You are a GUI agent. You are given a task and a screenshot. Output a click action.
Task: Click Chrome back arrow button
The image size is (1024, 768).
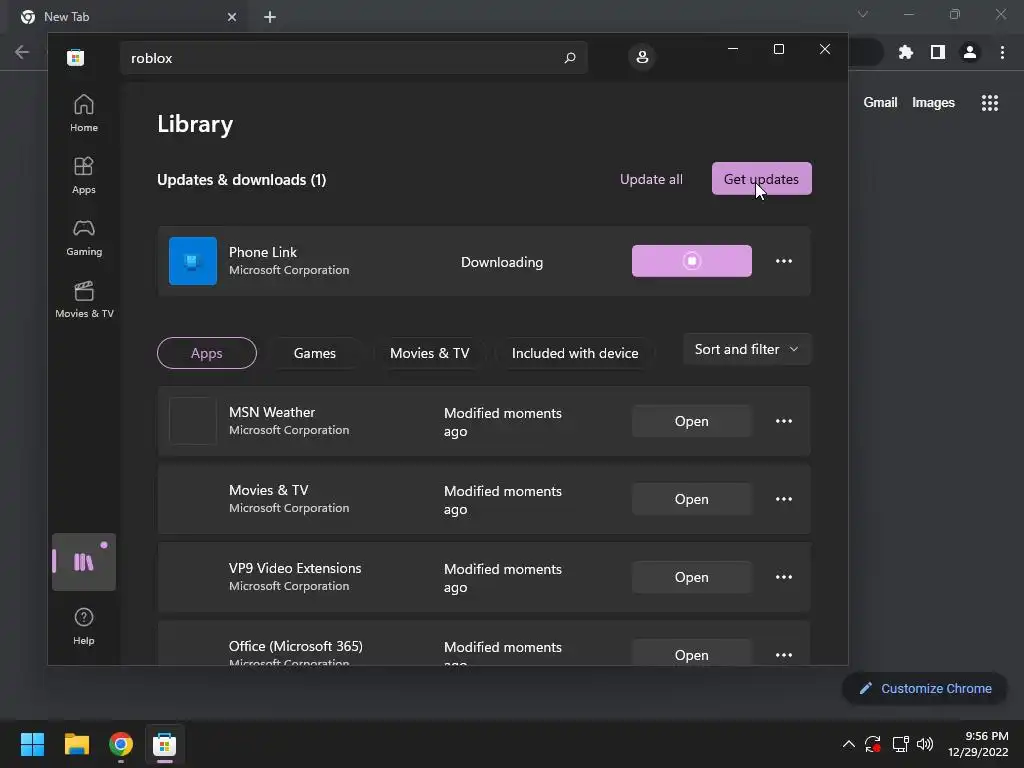pyautogui.click(x=22, y=52)
